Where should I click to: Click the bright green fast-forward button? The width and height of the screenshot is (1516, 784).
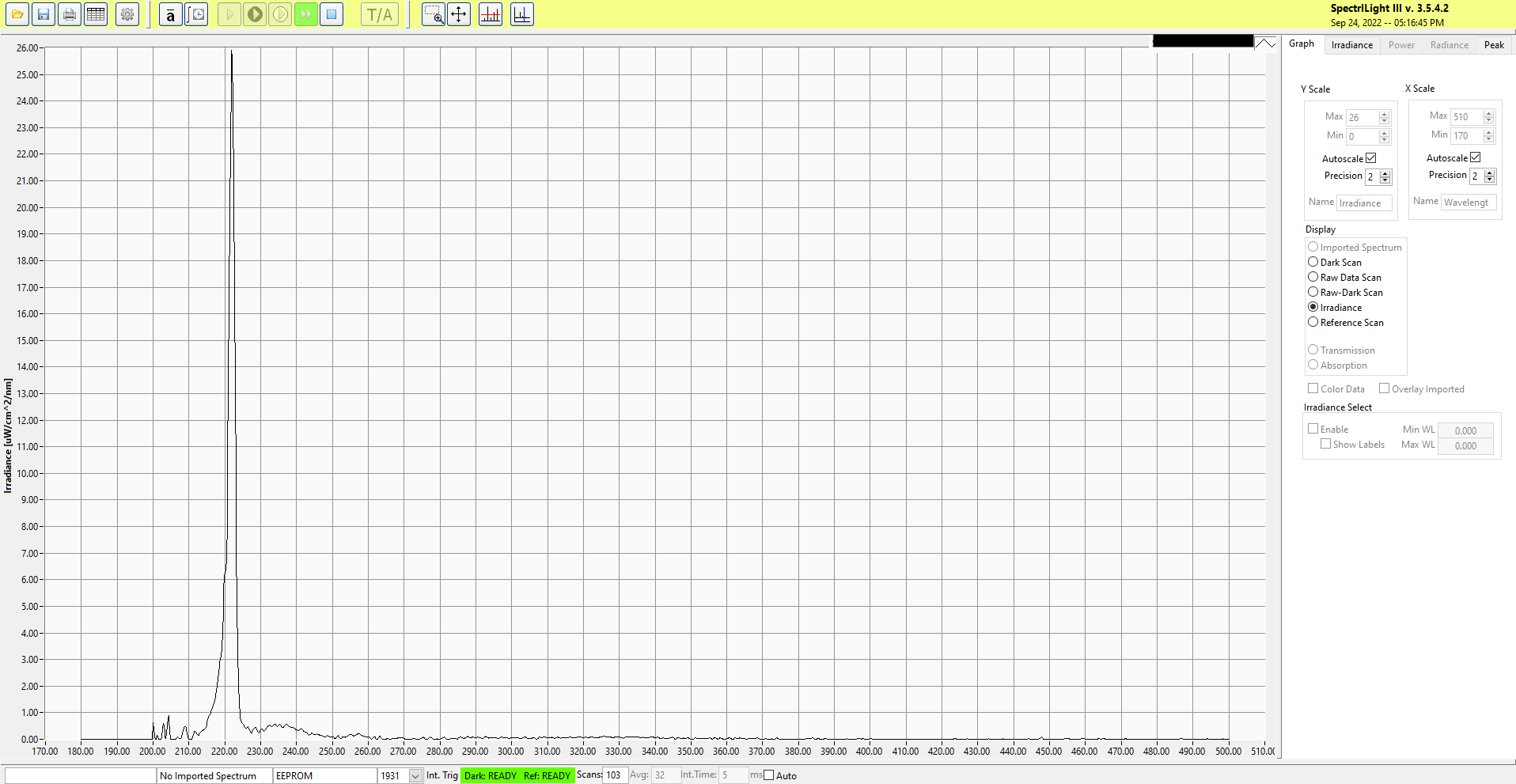[x=306, y=14]
